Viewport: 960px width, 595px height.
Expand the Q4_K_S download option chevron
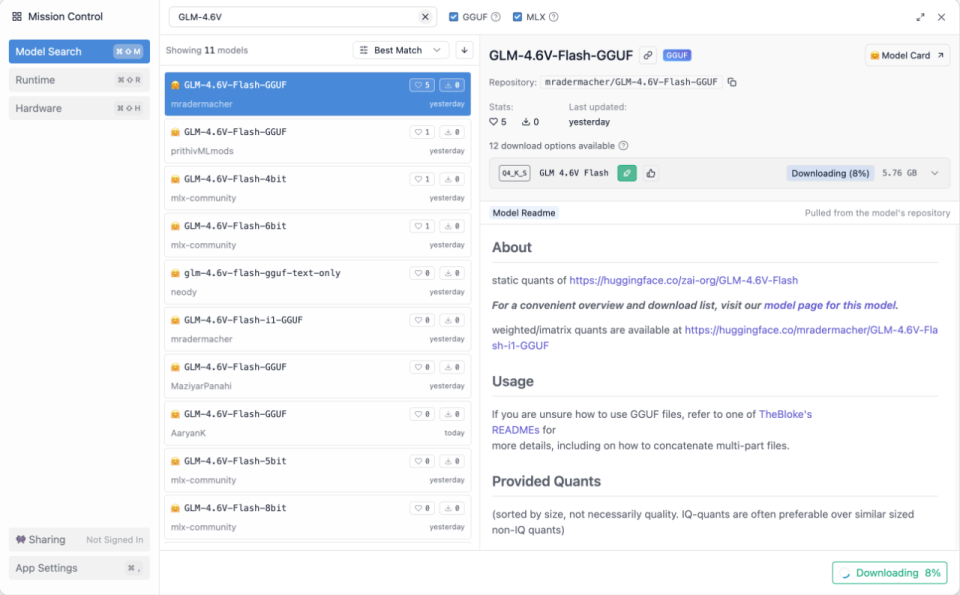tap(935, 173)
